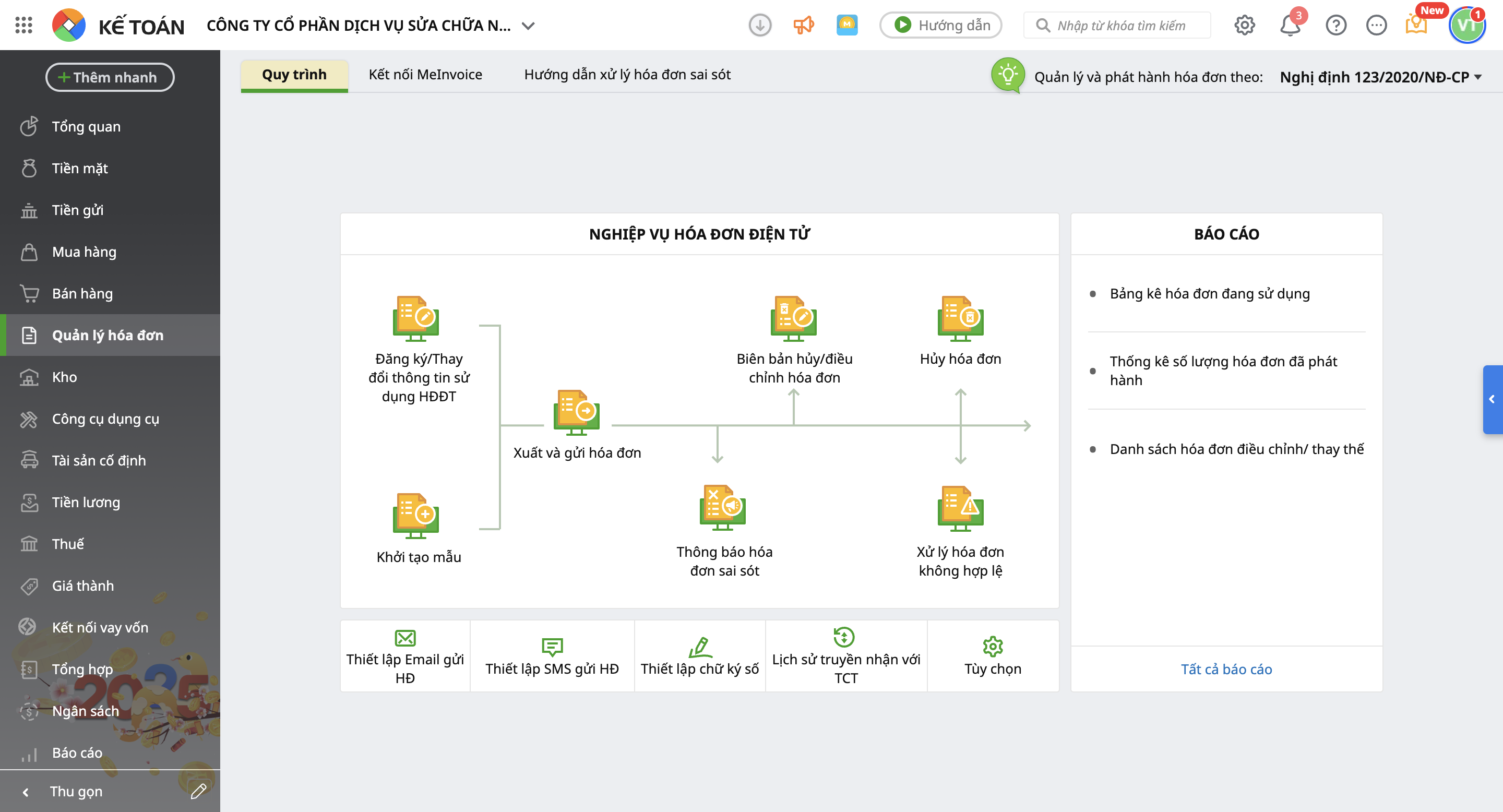
Task: Open Xử lý hóa đơn không hợp lệ
Action: click(x=960, y=508)
